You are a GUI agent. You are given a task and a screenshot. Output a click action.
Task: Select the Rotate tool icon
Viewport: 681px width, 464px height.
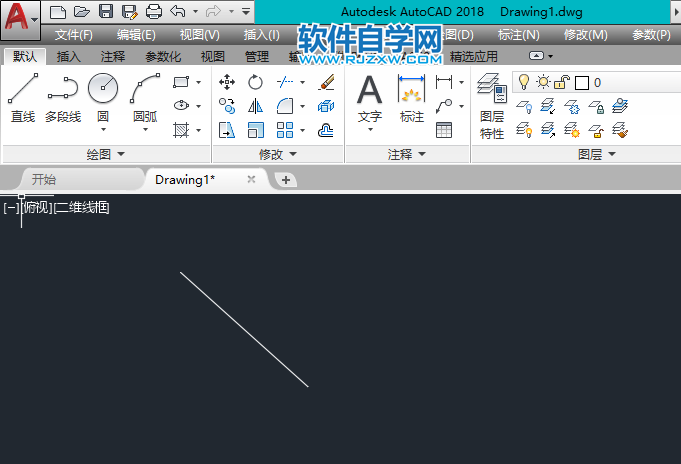pos(255,82)
